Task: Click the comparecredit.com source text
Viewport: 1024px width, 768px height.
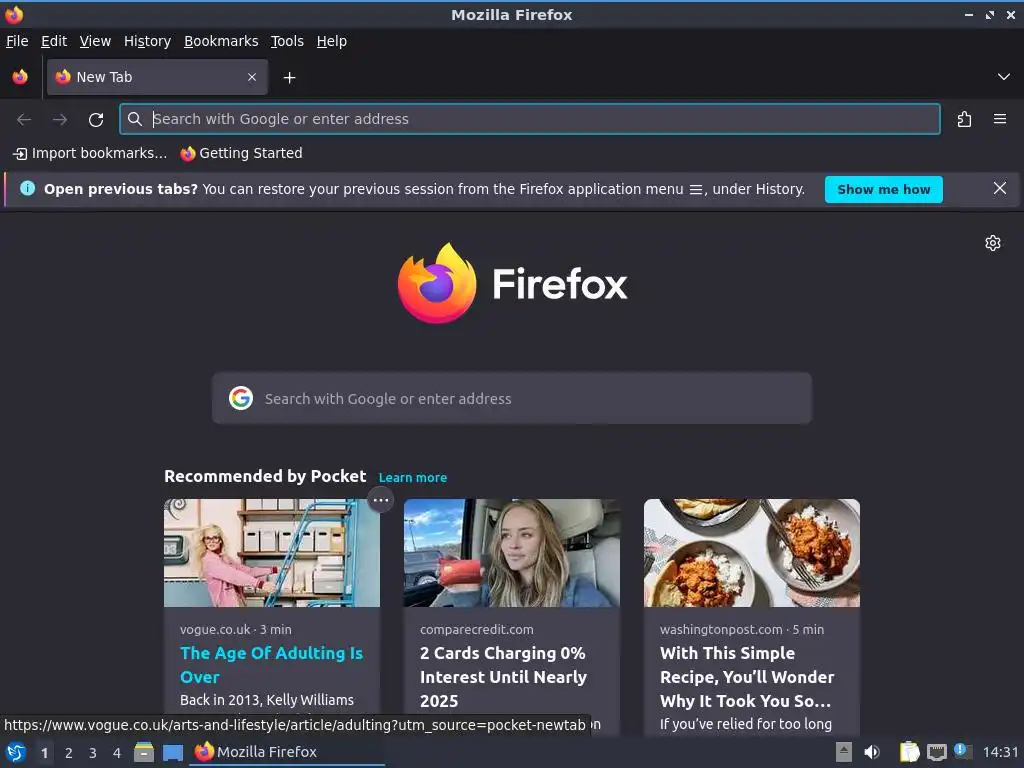Action: 477,630
